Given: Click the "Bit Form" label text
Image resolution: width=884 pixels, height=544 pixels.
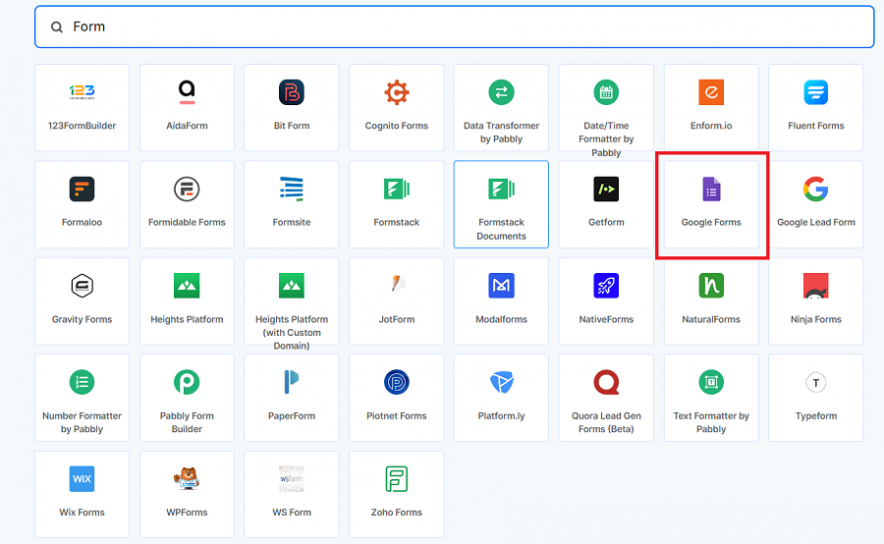Looking at the screenshot, I should [x=291, y=126].
